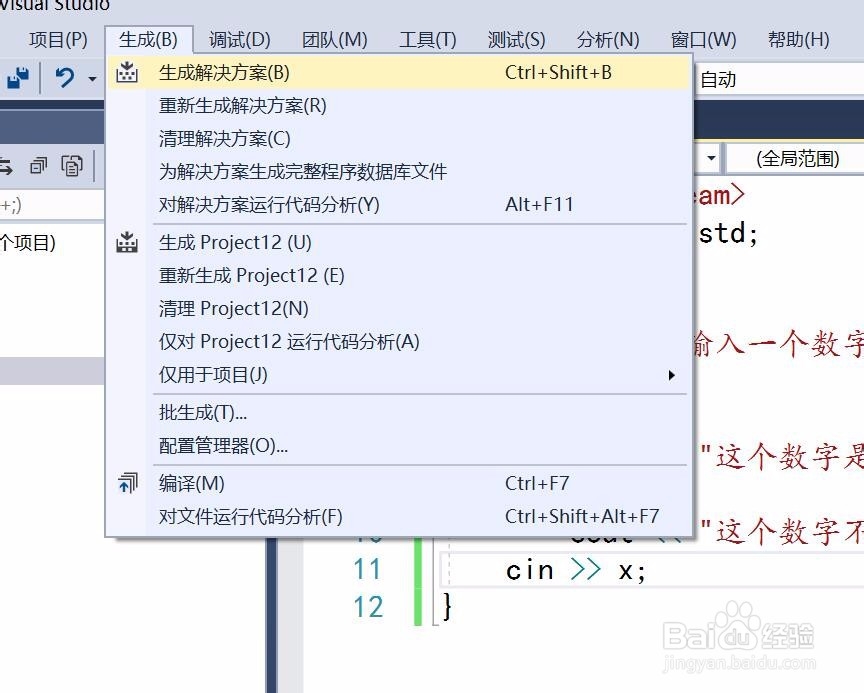864x693 pixels.
Task: Click the solution node ending in 个项目)
Action: pyautogui.click(x=28, y=242)
